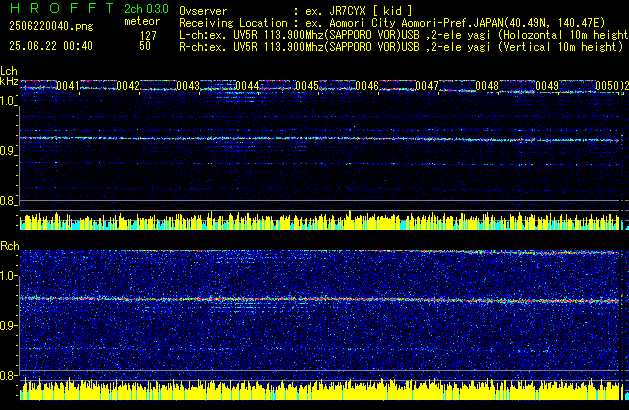Click the 0047 time marker
629x410 pixels.
point(427,86)
